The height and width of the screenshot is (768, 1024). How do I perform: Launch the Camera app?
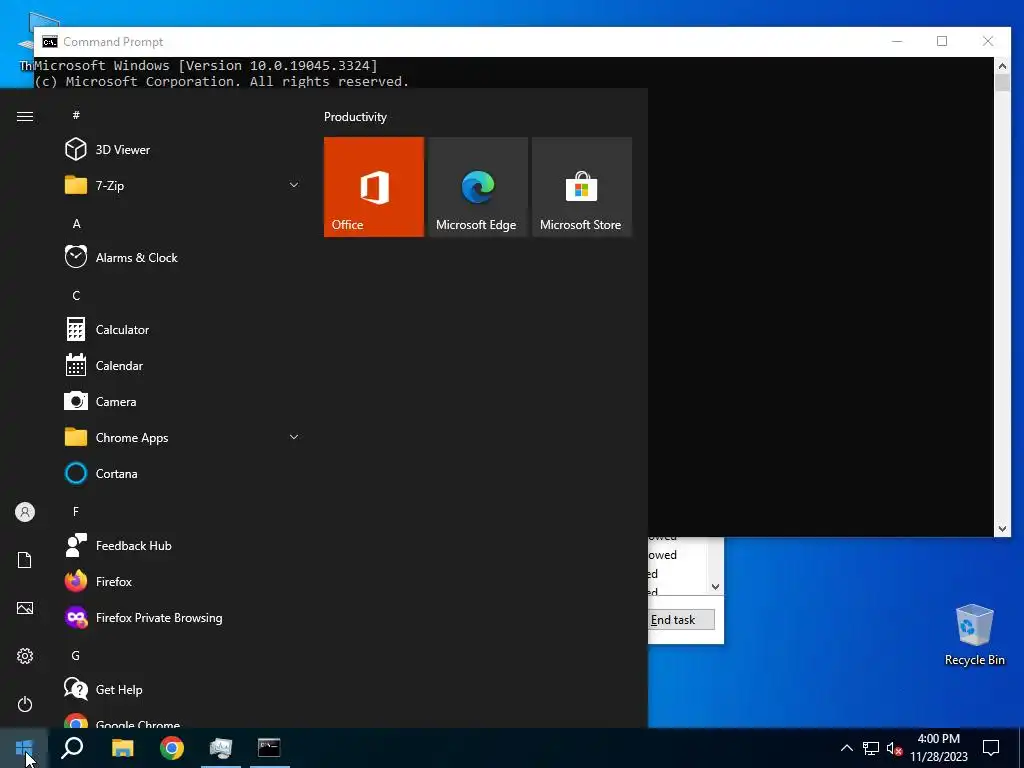click(x=181, y=402)
